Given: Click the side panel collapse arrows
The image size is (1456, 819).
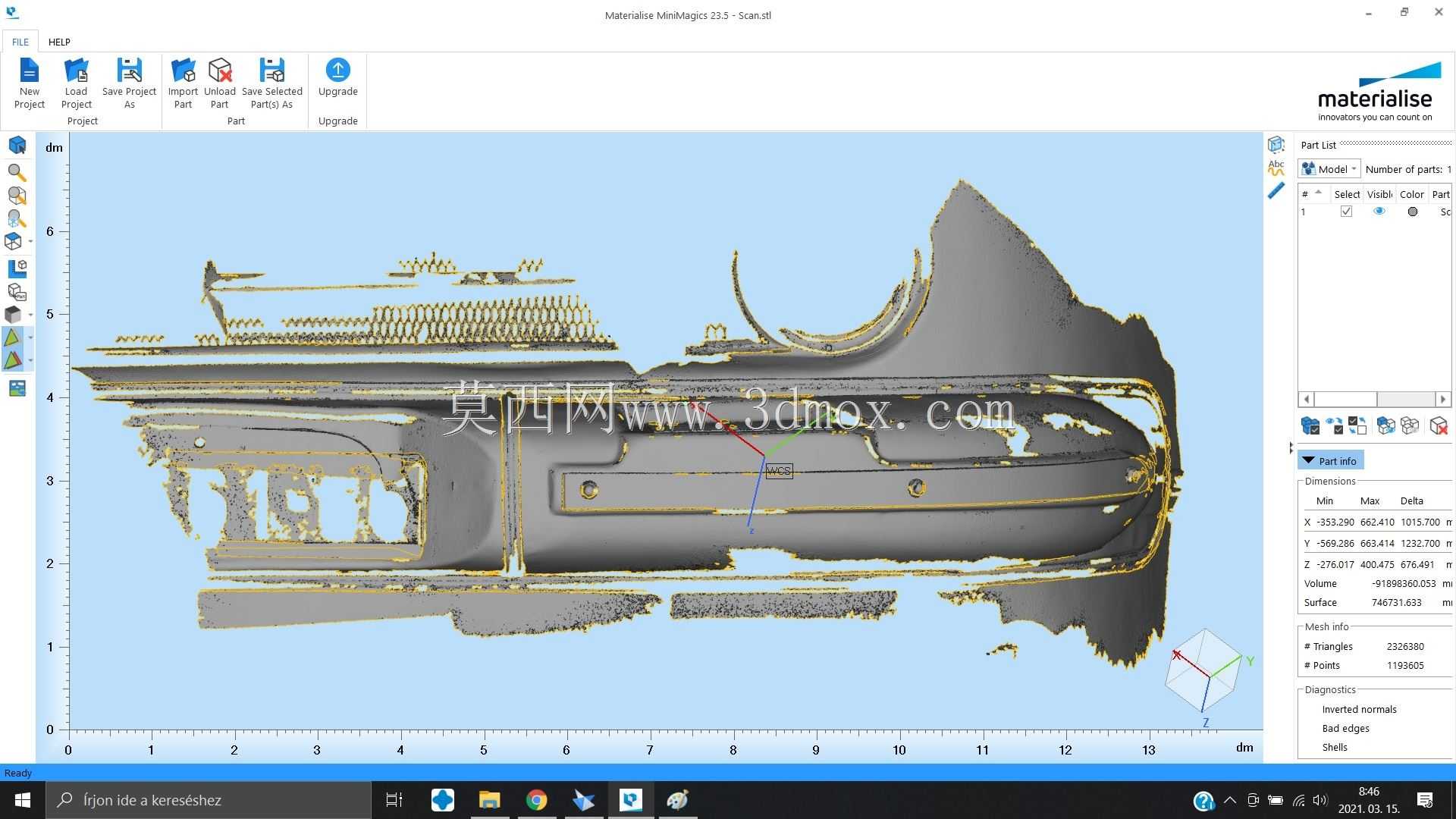Looking at the screenshot, I should coord(1291,448).
